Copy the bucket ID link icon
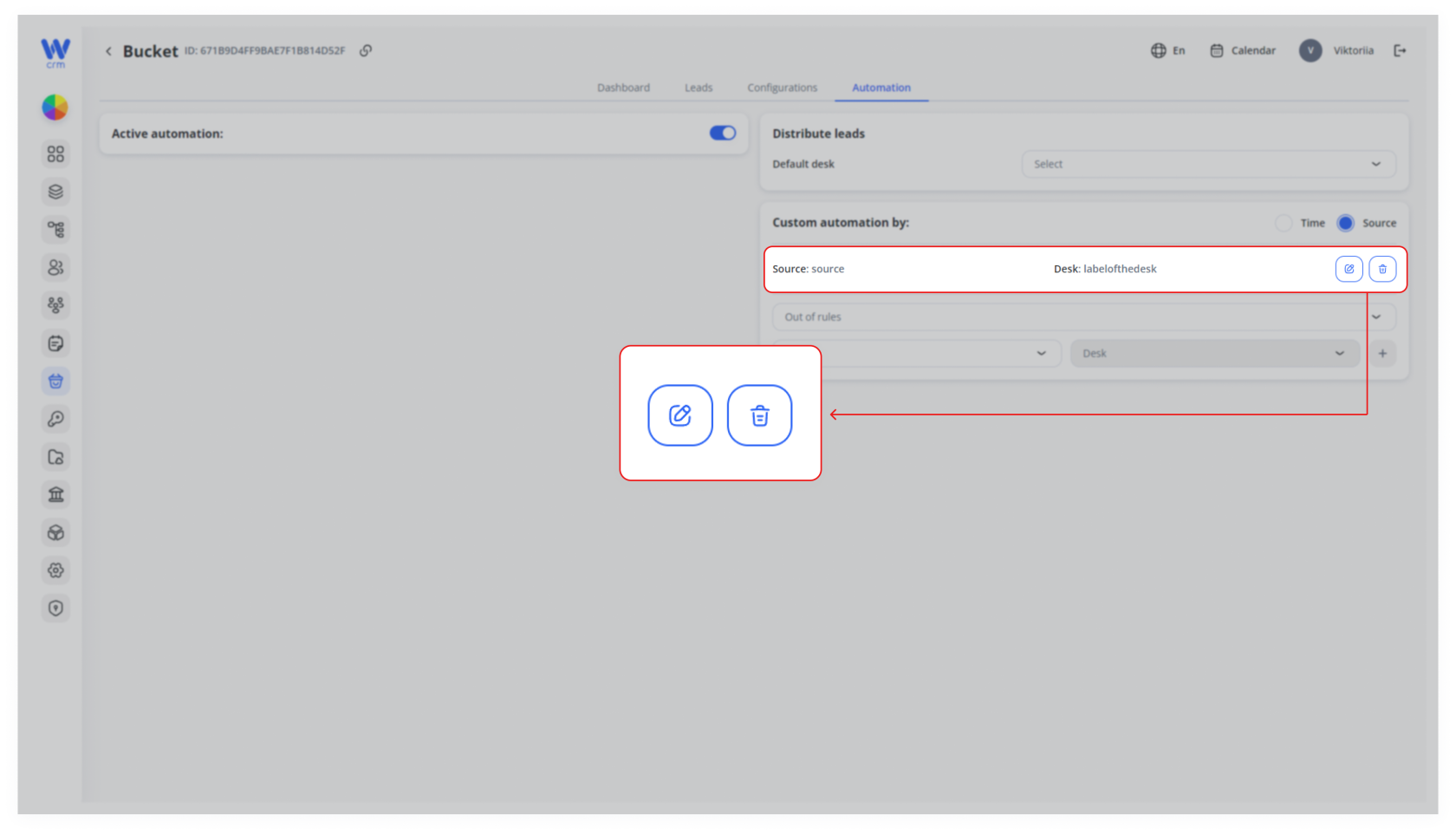 click(366, 51)
